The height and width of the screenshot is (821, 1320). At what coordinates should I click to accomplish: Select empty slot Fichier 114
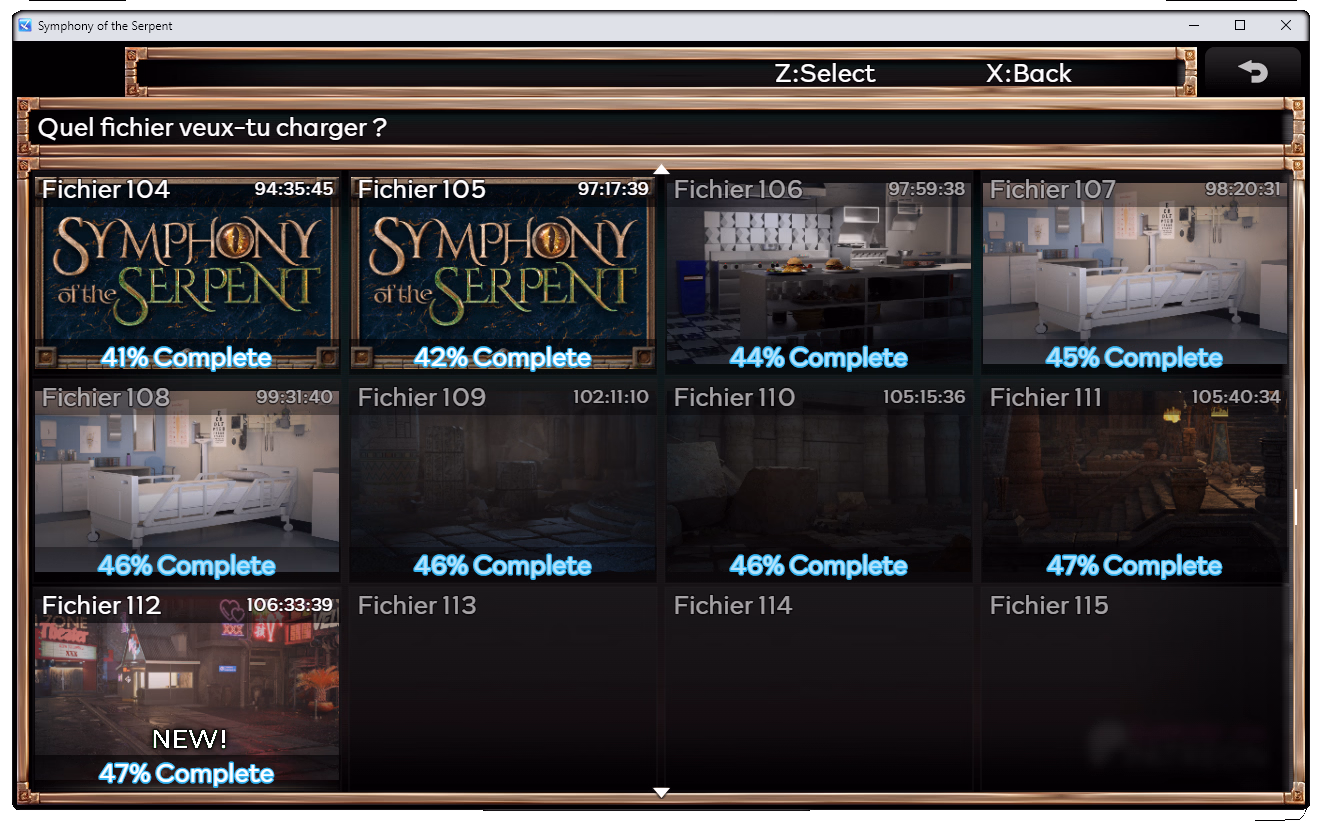point(819,689)
